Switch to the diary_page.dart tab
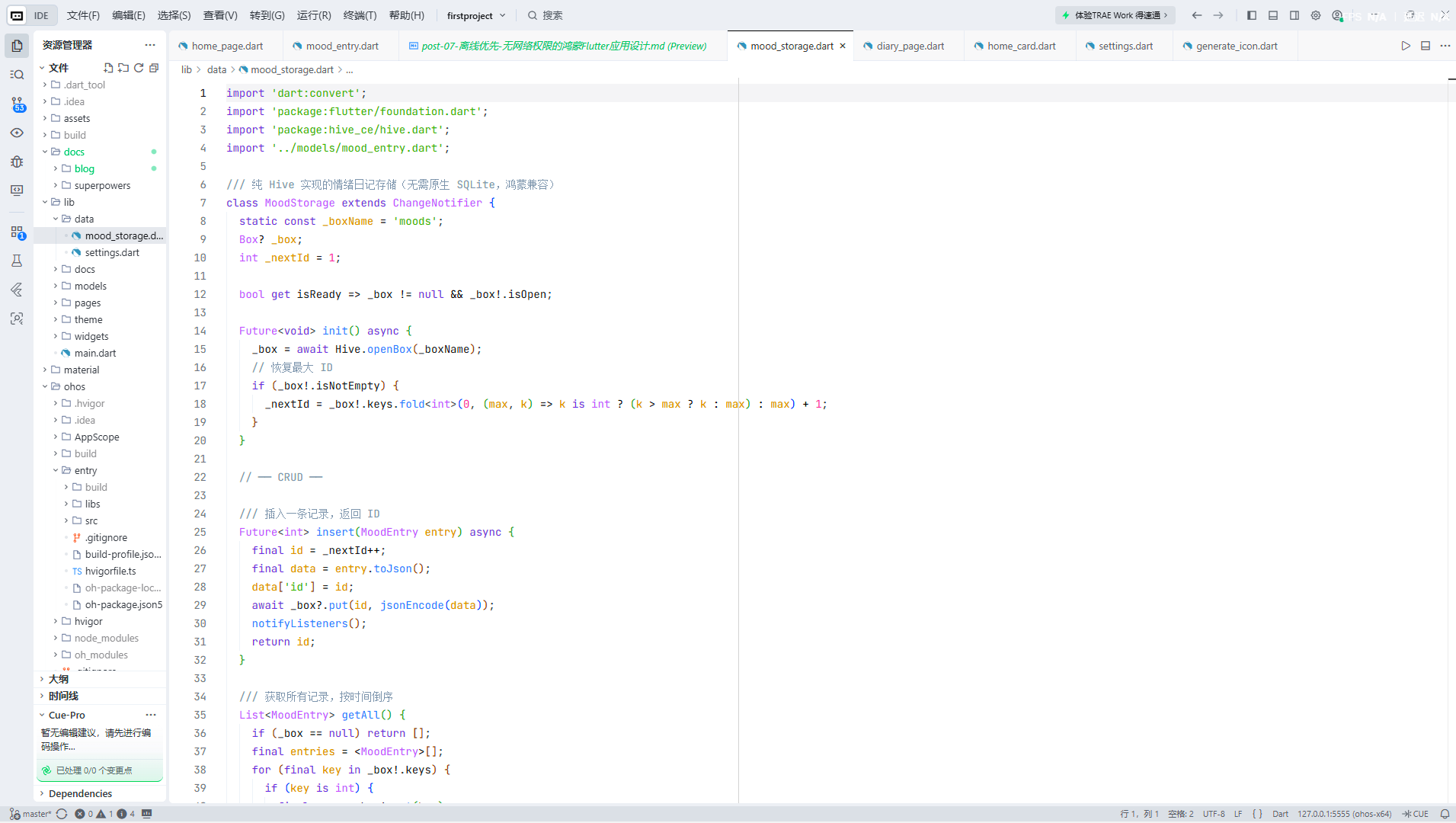Screen dimensions: 1456x823 909,46
